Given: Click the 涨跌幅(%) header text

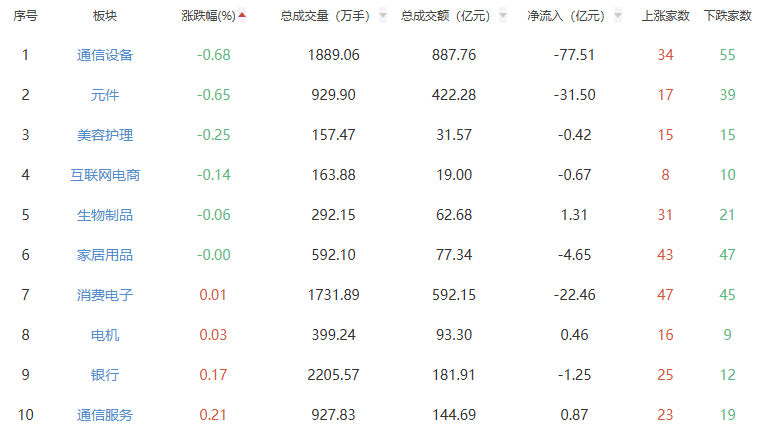Looking at the screenshot, I should [x=208, y=16].
